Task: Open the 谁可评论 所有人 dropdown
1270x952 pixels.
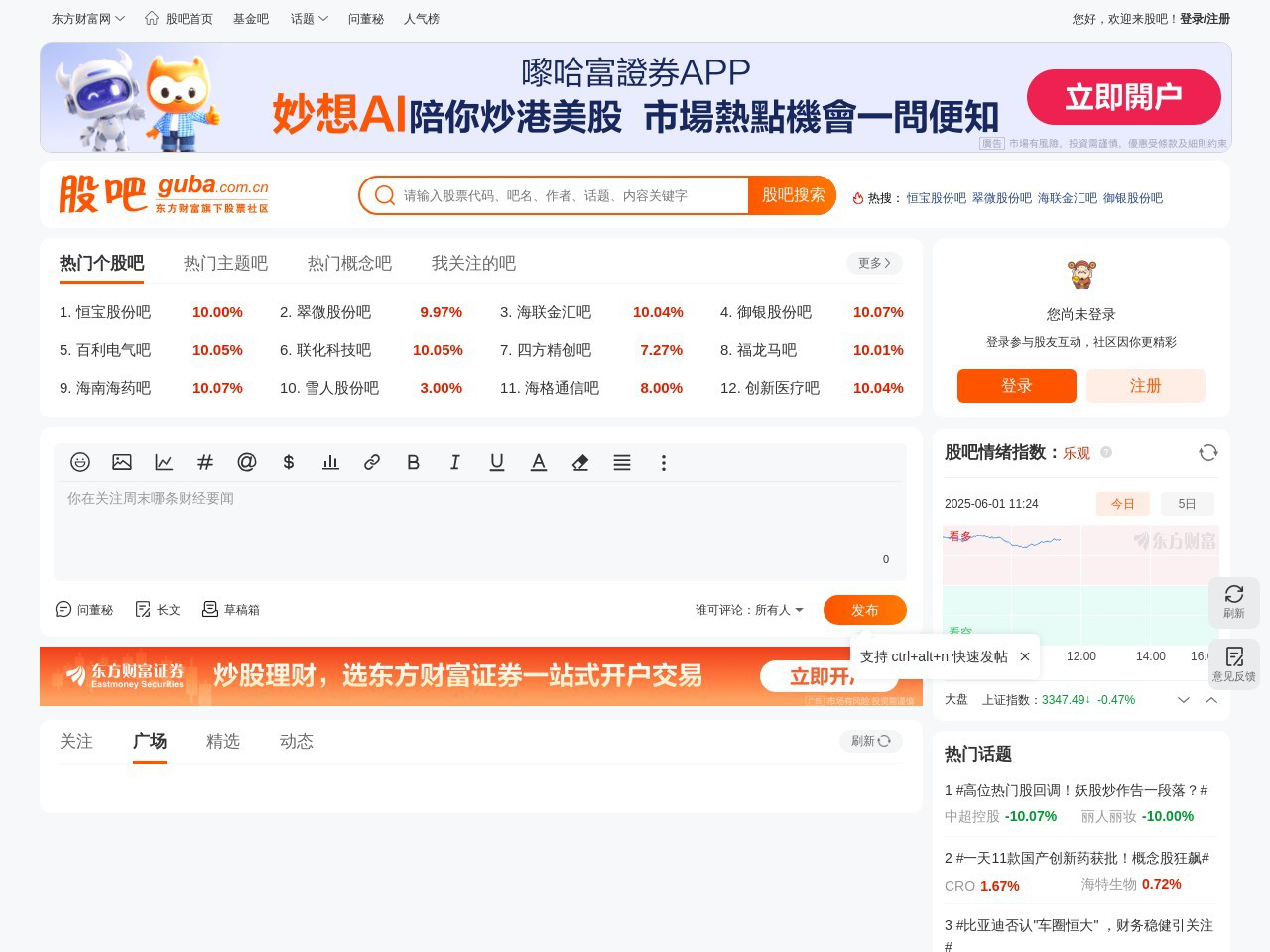Action: (749, 610)
